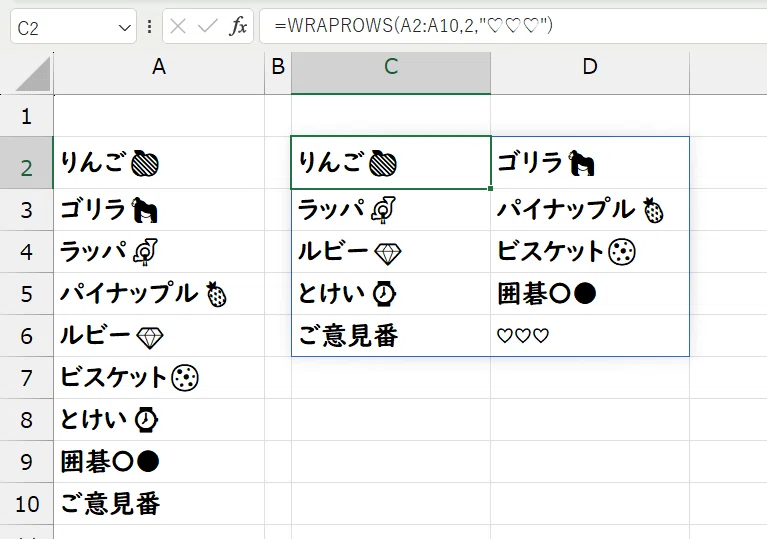
Task: Select cell D6 with three hearts
Action: pos(590,336)
